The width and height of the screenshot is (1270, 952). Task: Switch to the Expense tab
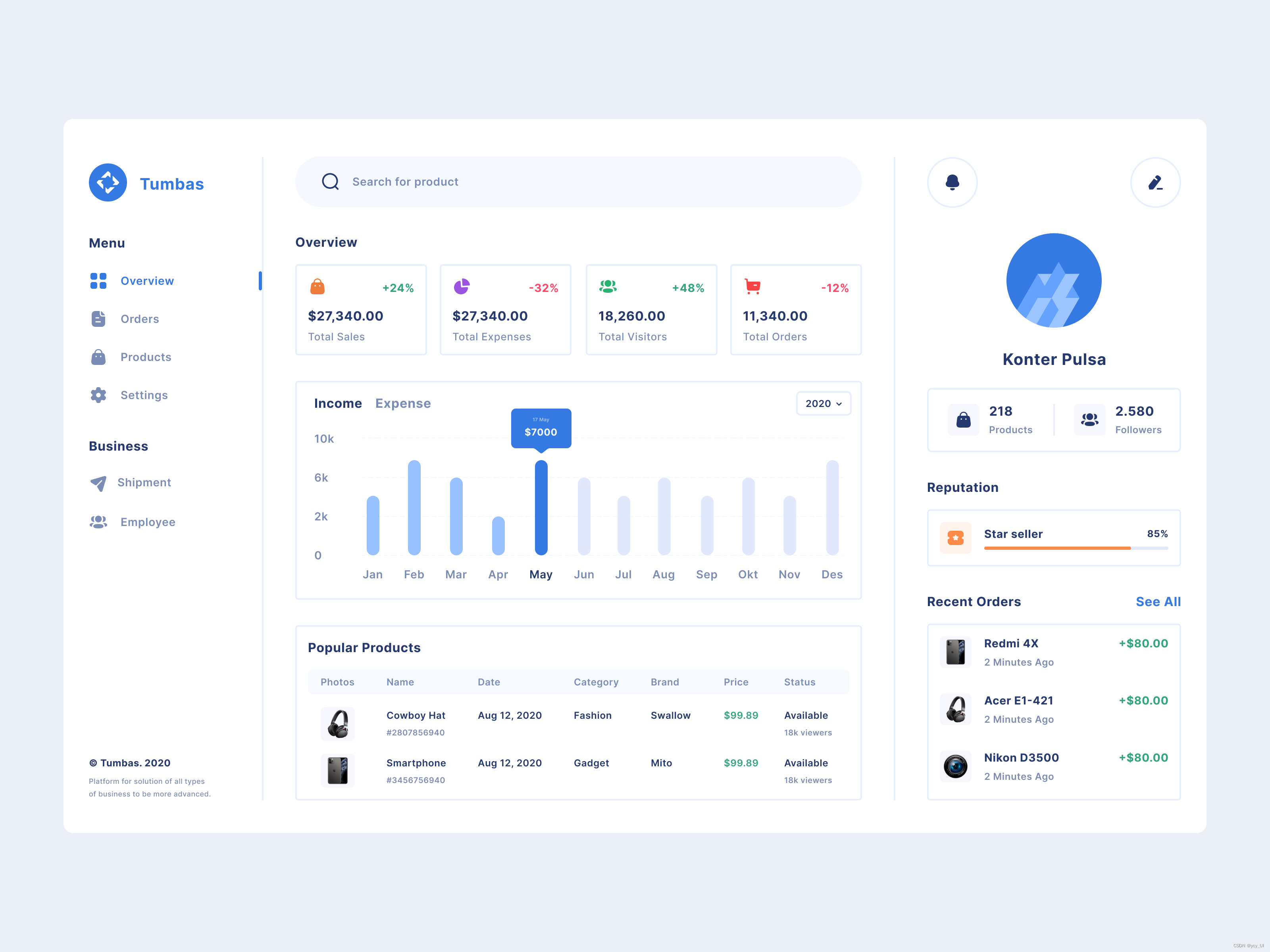tap(402, 403)
